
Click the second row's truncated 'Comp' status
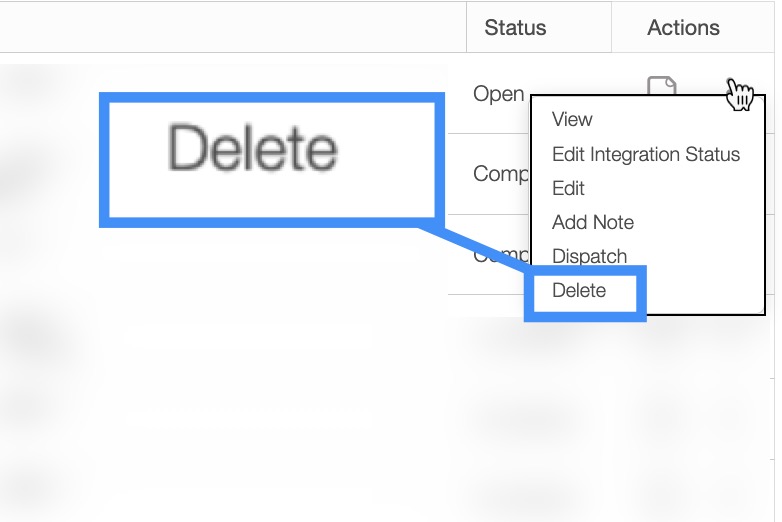[x=498, y=174]
